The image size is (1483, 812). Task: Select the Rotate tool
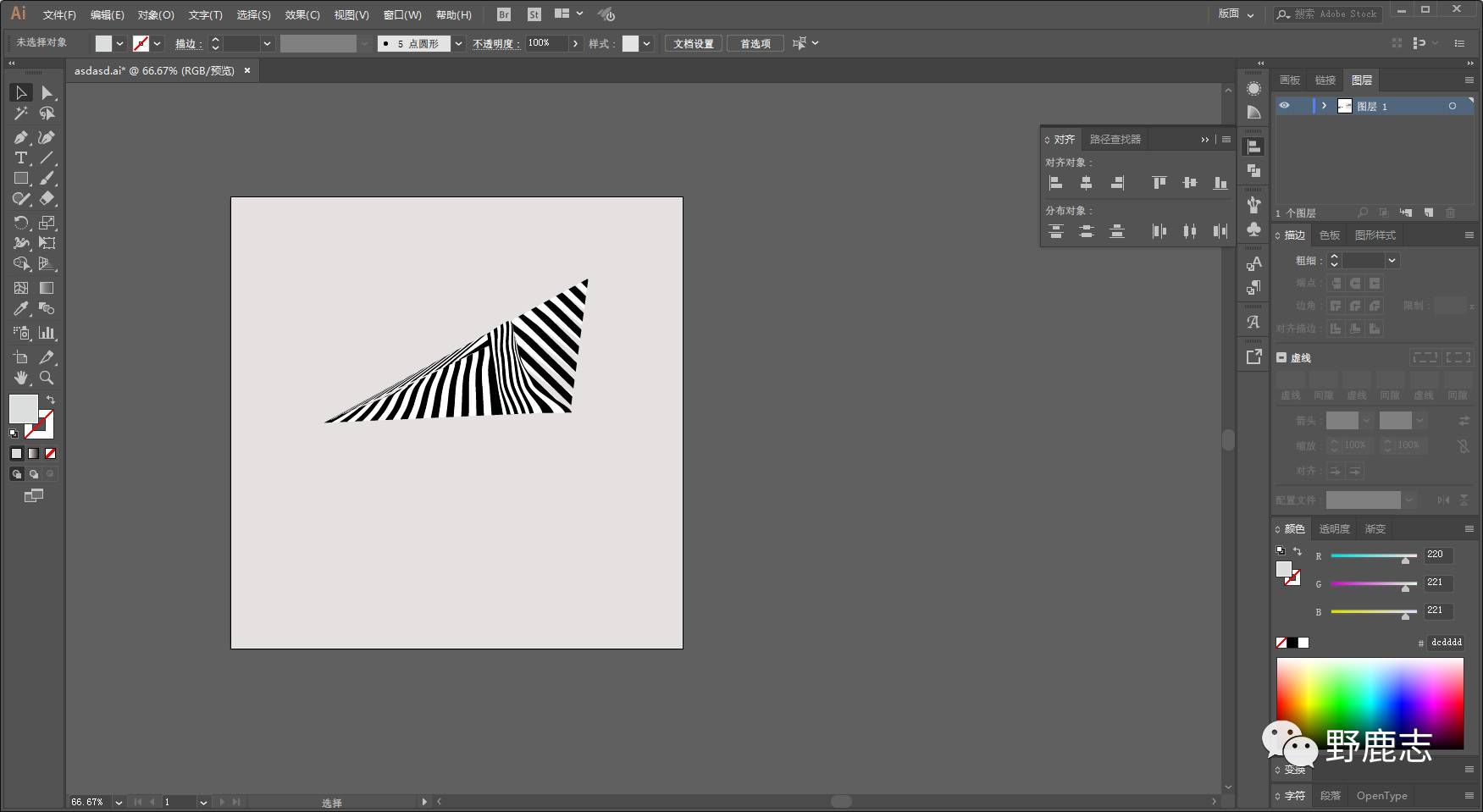20,223
